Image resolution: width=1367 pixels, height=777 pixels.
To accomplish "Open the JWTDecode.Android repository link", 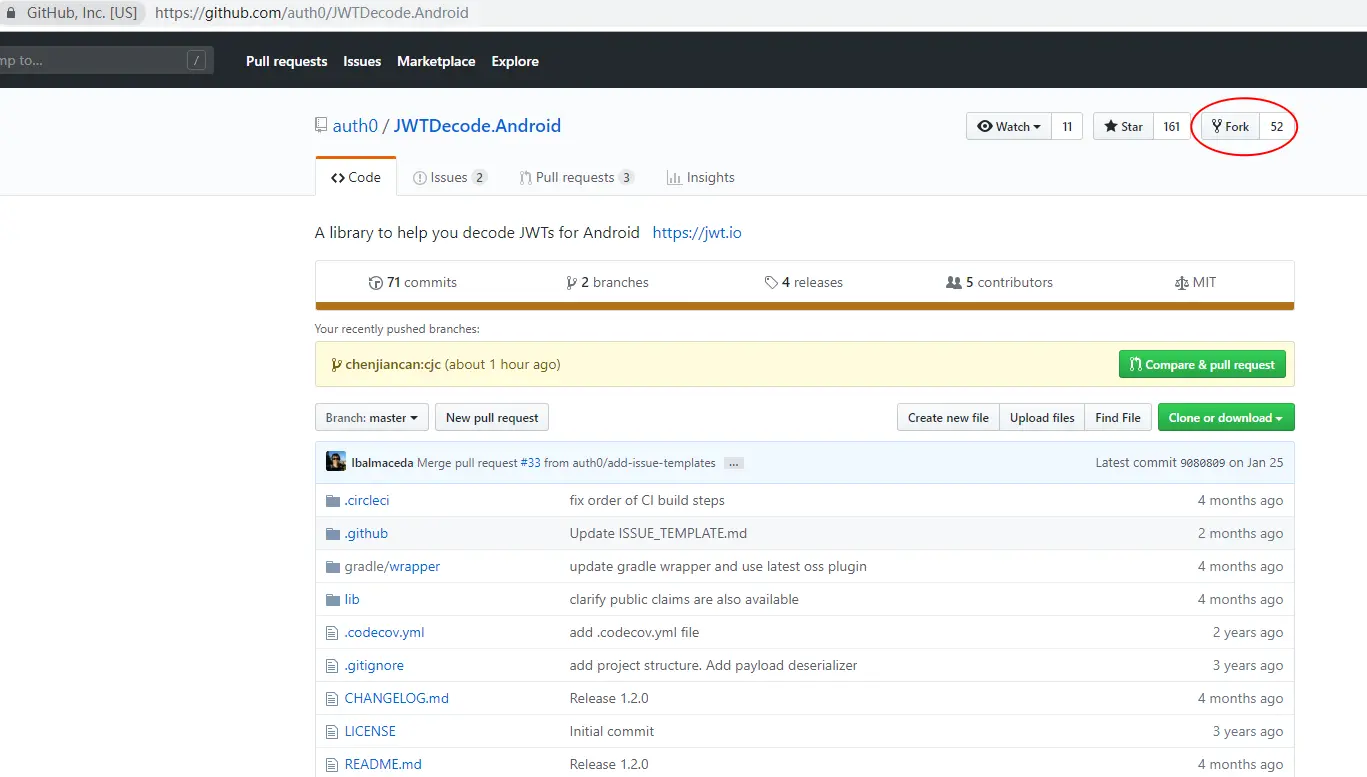I will tap(477, 126).
